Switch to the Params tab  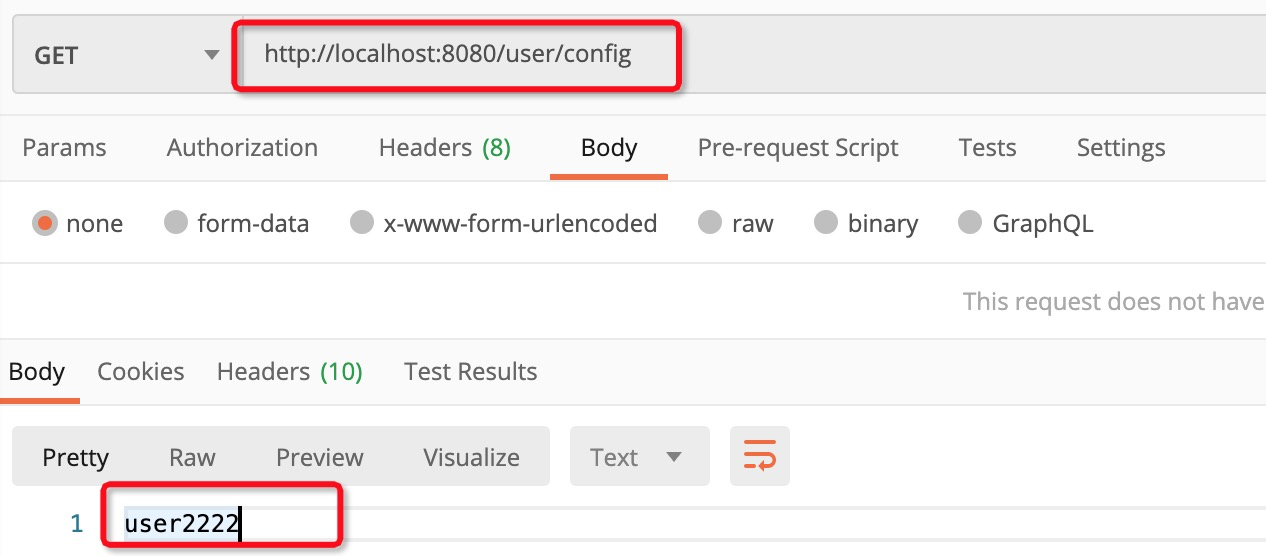click(64, 148)
